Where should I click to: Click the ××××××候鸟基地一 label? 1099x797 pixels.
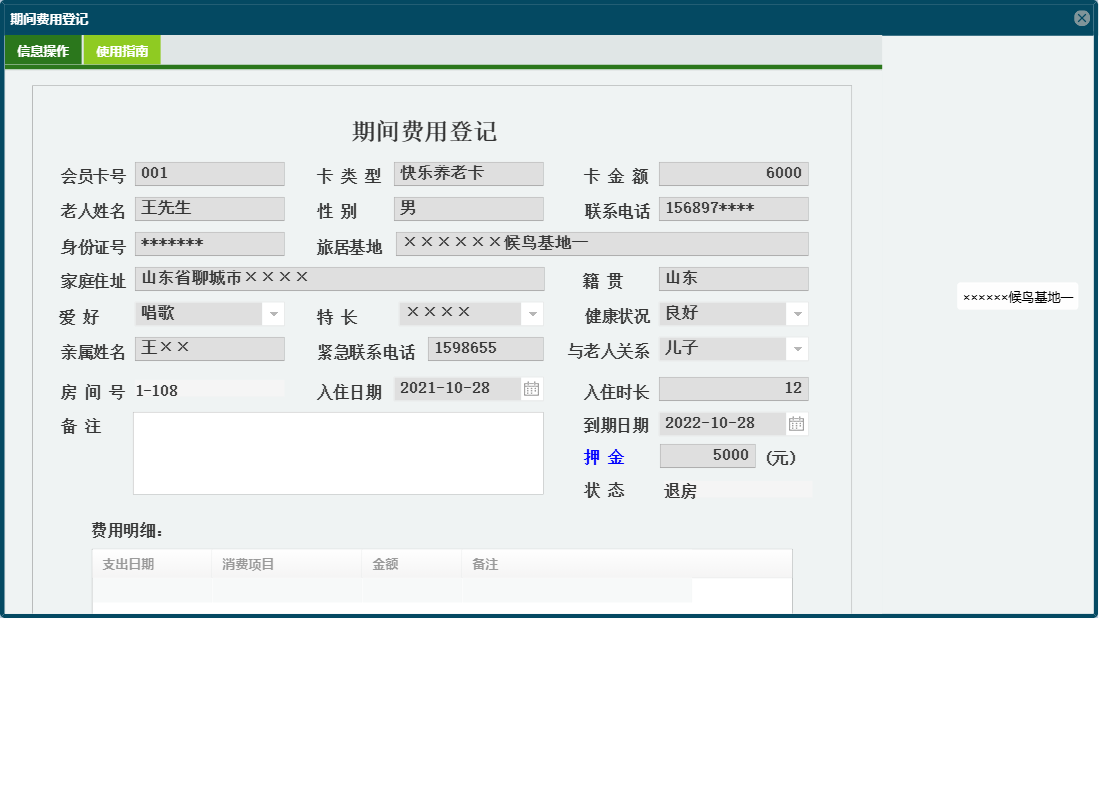1016,296
